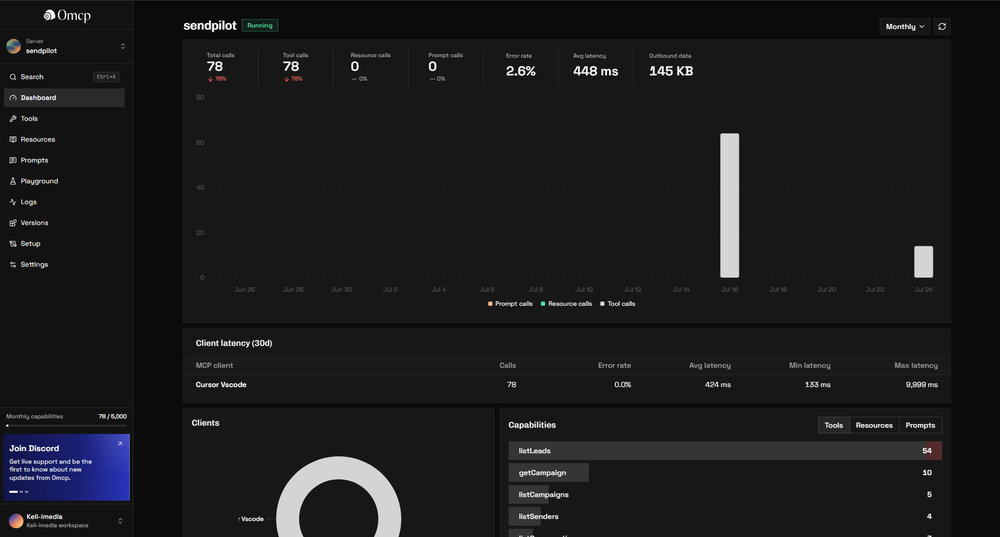This screenshot has height=537, width=1000.
Task: Click the Playground flask icon
Action: pos(13,181)
